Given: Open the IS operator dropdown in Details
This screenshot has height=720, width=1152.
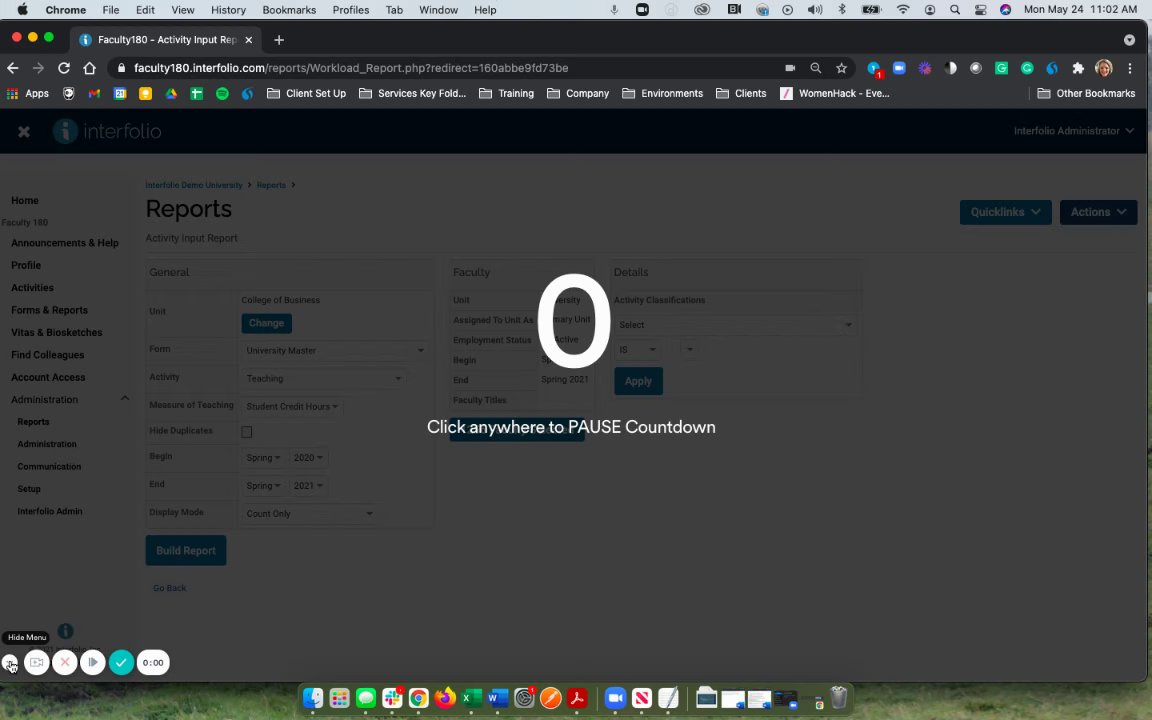Looking at the screenshot, I should click(x=638, y=350).
